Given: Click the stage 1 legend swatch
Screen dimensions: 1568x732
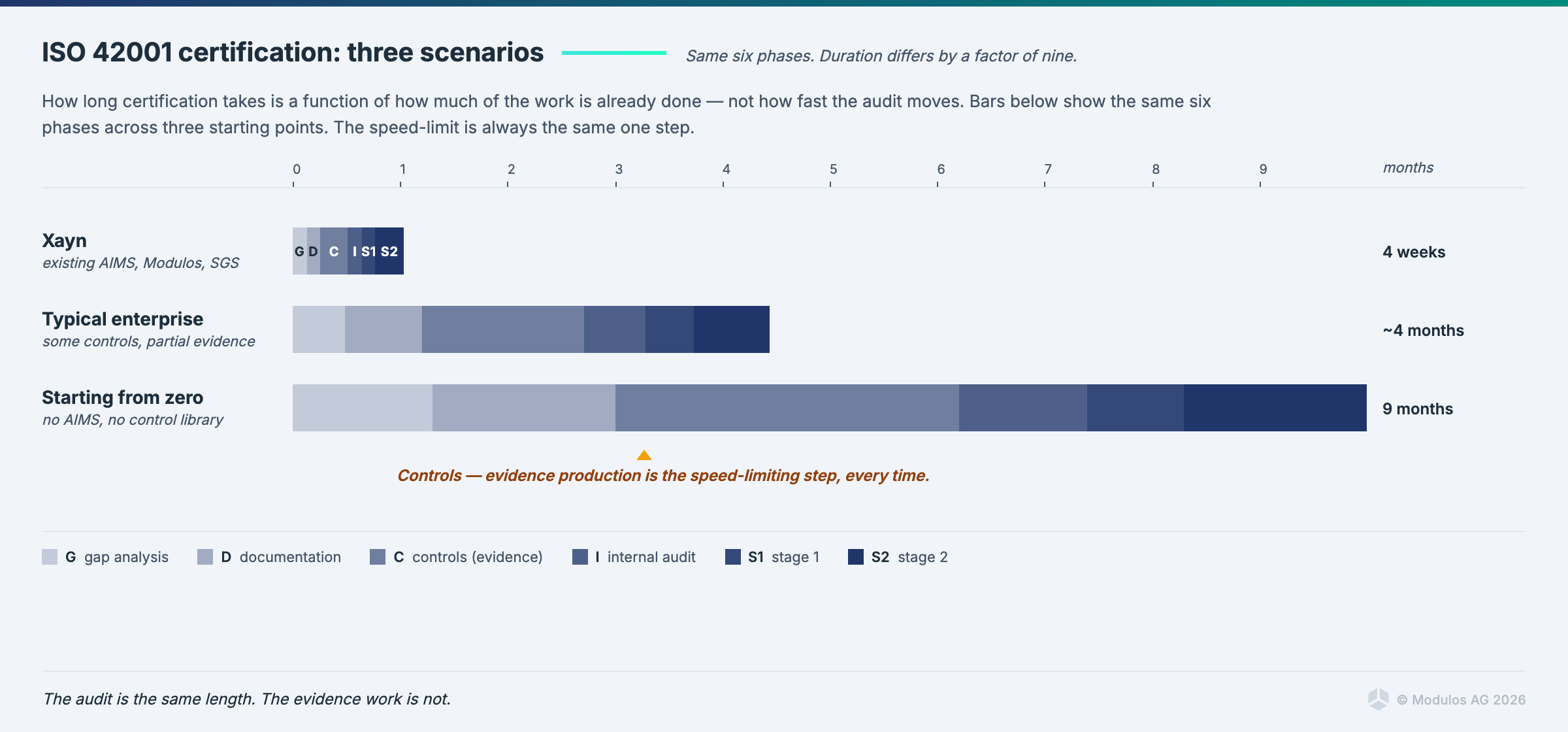Looking at the screenshot, I should tap(733, 557).
